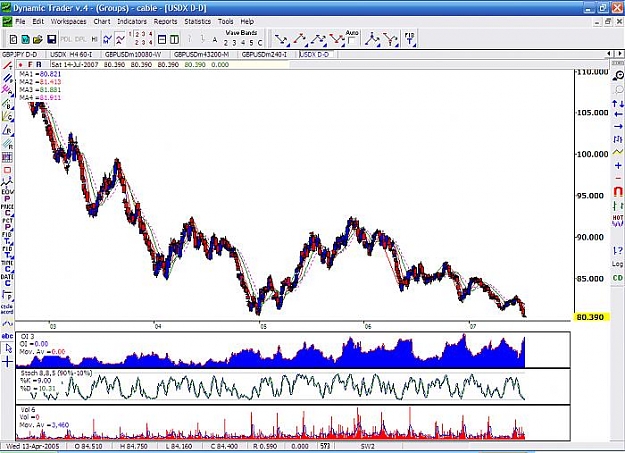Click the new chart document icon
This screenshot has width=625, height=453.
click(14, 39)
